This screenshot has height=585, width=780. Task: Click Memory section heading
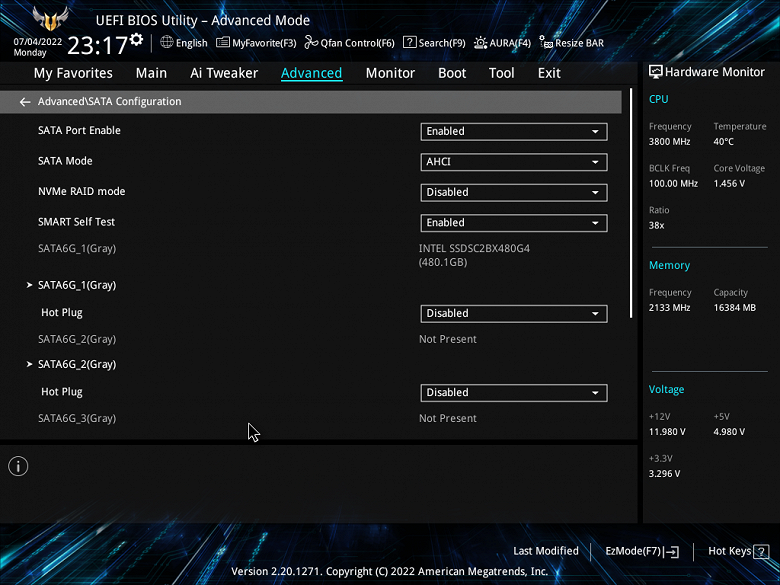click(x=669, y=266)
